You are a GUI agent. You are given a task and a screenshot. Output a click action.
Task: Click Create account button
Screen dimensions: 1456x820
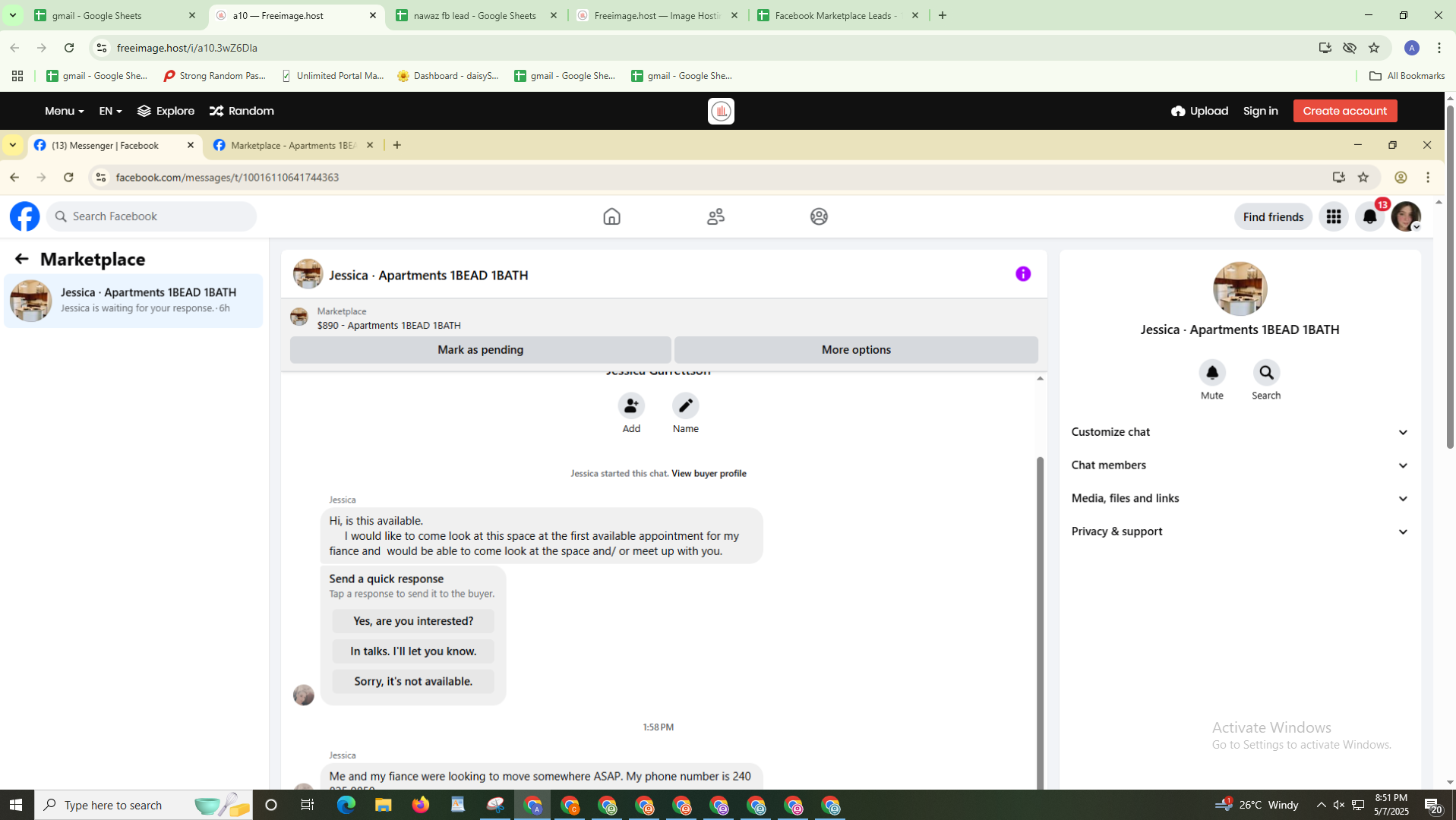coord(1344,111)
